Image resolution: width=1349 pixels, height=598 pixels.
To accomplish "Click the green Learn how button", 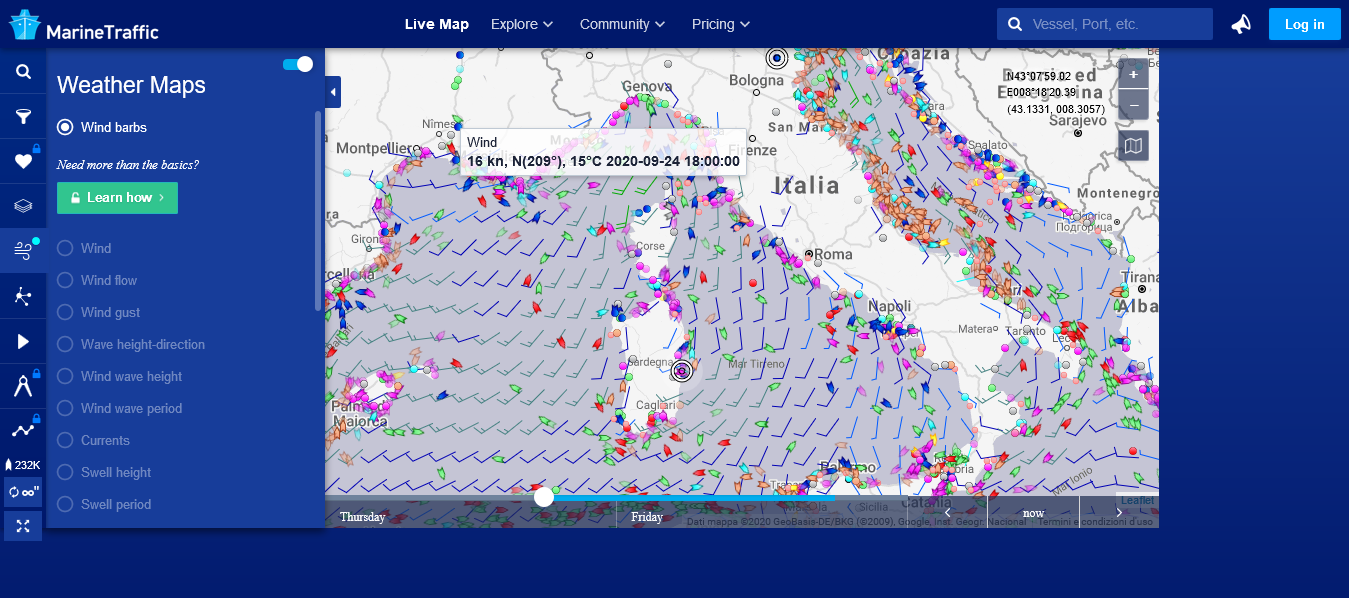I will [x=117, y=198].
